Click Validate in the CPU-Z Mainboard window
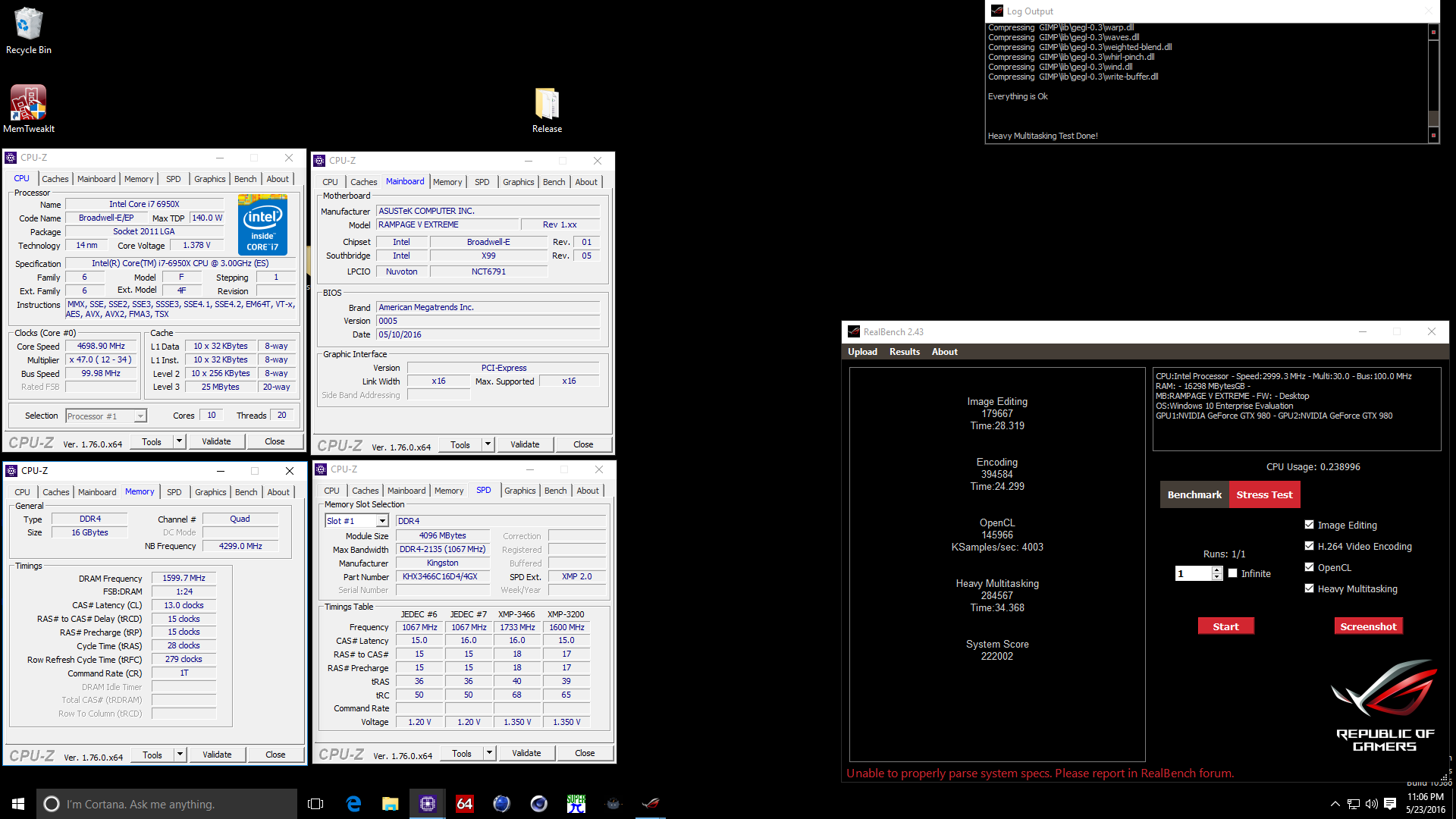Viewport: 1456px width, 819px height. click(525, 444)
